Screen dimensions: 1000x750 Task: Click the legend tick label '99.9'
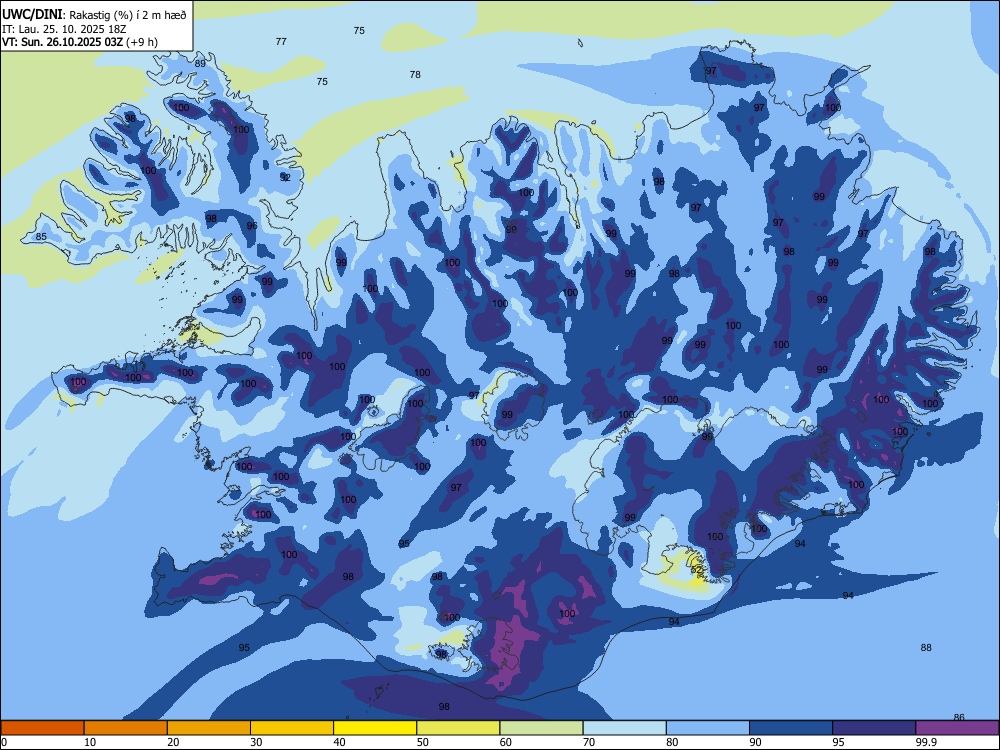(x=925, y=742)
